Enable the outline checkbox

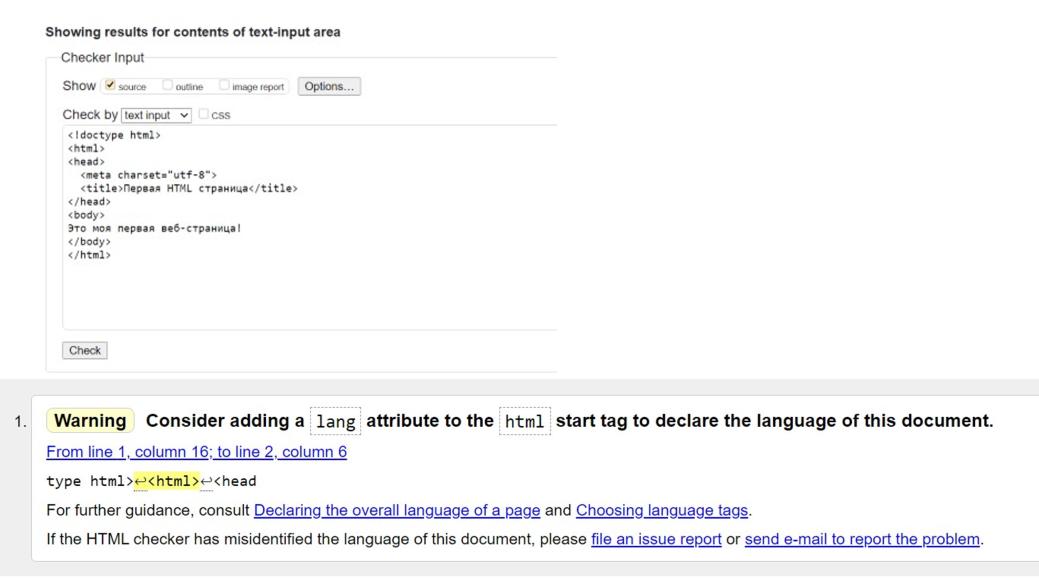tap(168, 86)
